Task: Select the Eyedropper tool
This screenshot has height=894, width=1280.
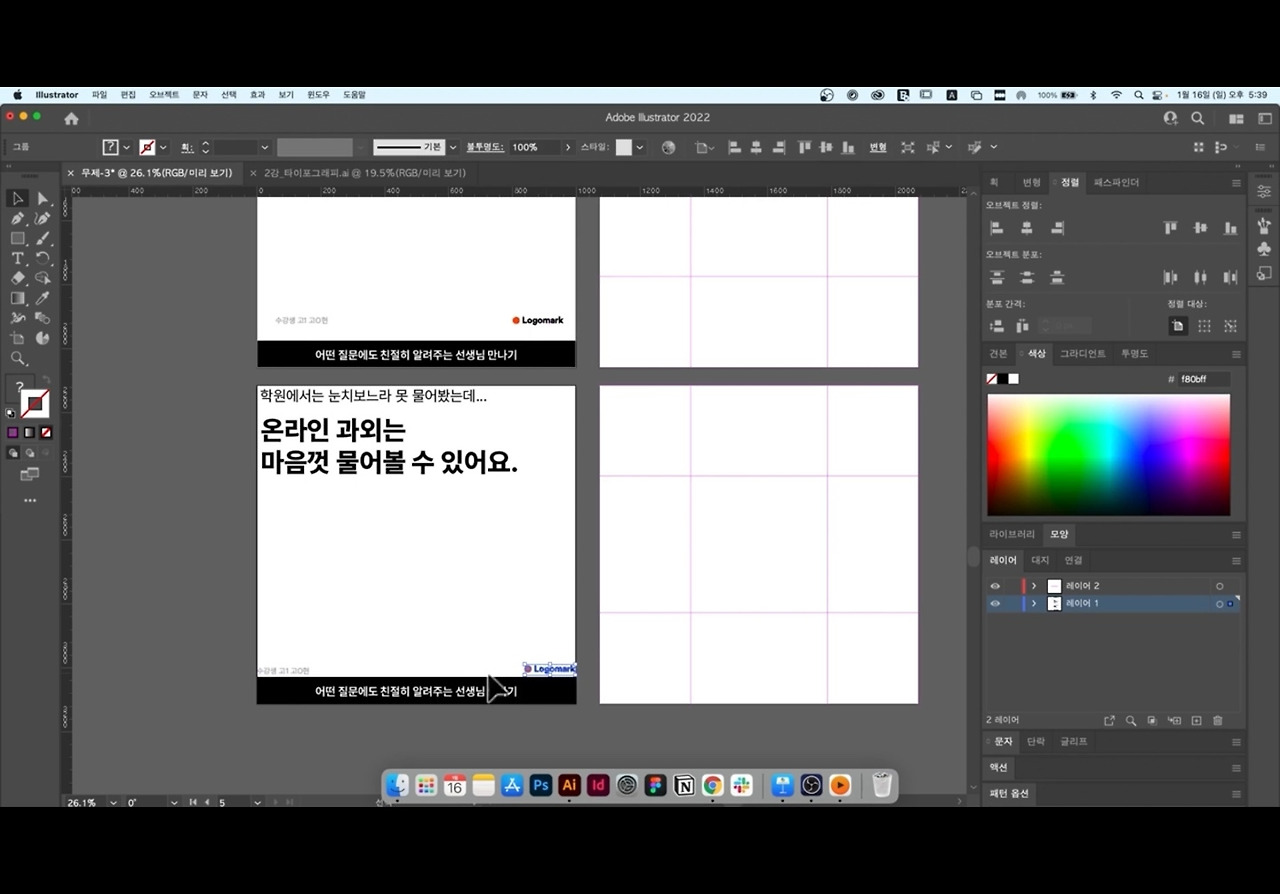Action: (43, 299)
